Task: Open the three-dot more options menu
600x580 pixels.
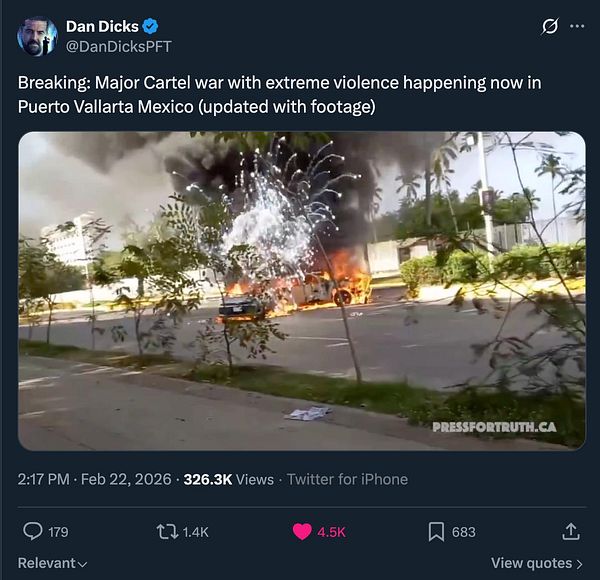Action: [x=577, y=26]
